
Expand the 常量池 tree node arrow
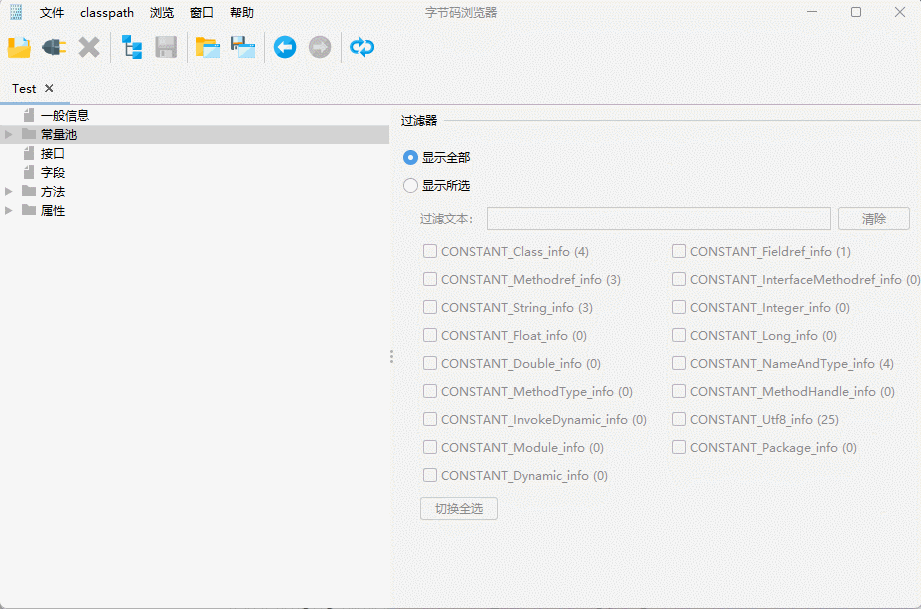coord(9,134)
